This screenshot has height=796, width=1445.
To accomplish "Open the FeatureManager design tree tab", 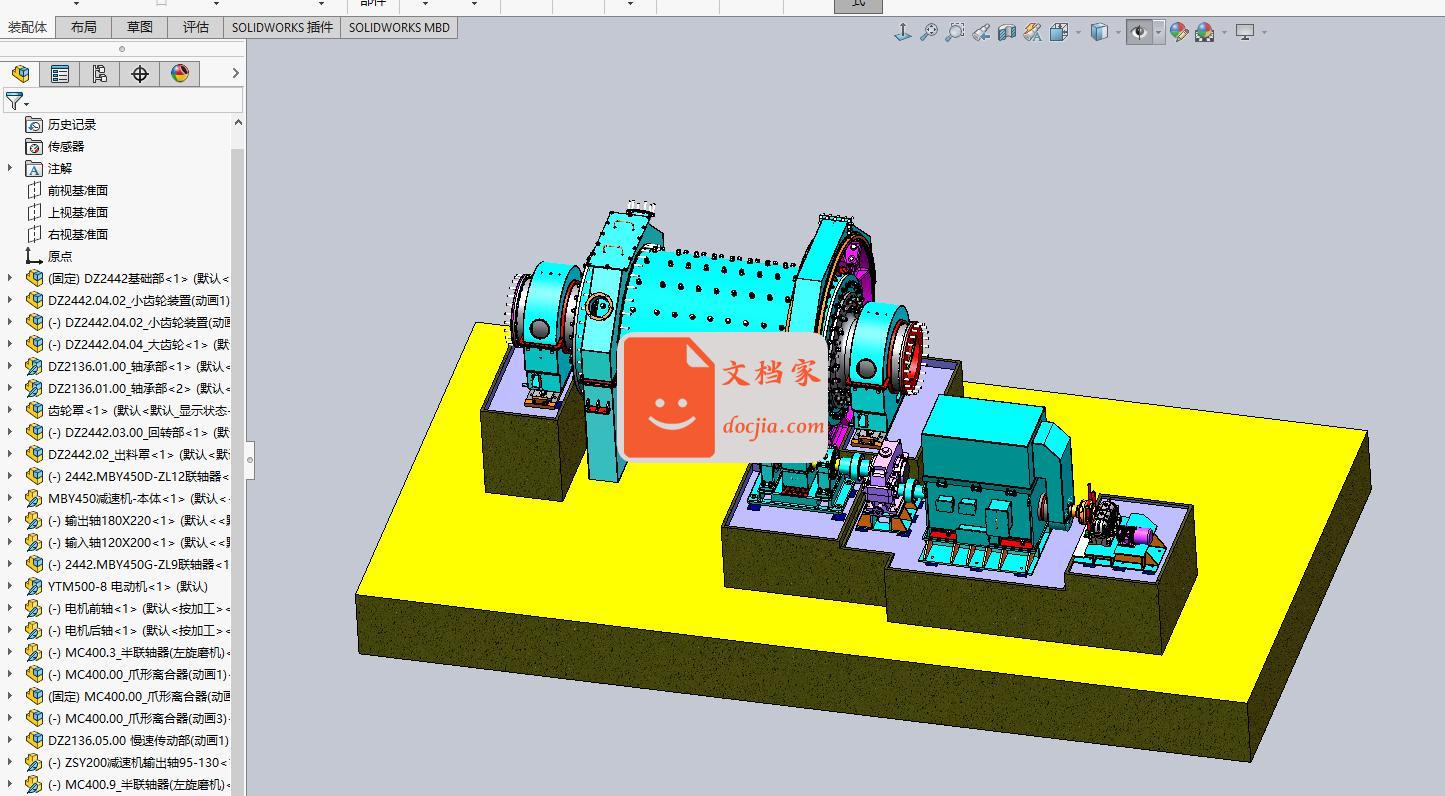I will (20, 74).
